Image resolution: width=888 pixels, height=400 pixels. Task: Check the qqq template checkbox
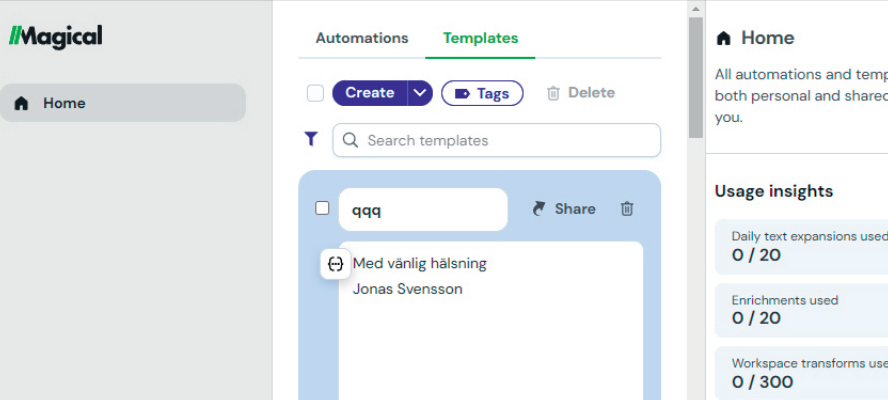tap(322, 208)
